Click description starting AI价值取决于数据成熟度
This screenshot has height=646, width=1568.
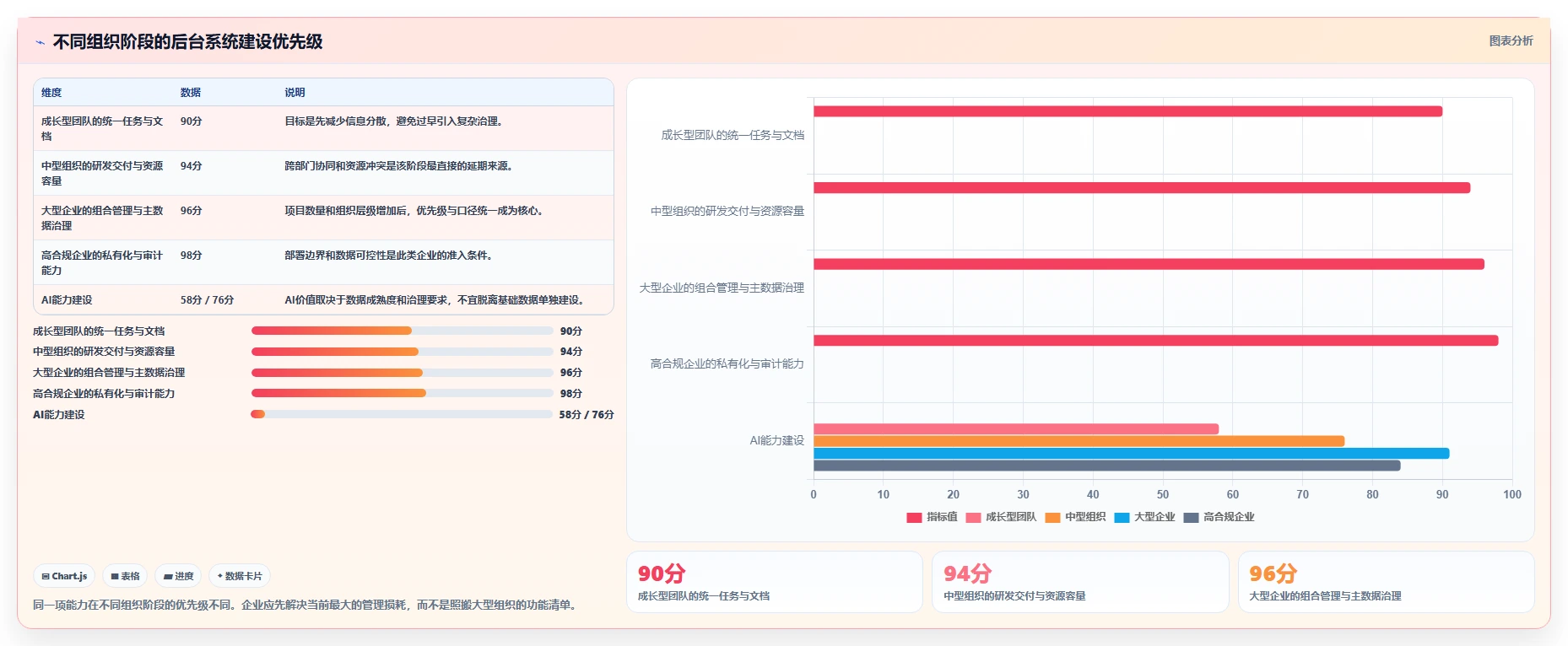[x=435, y=300]
